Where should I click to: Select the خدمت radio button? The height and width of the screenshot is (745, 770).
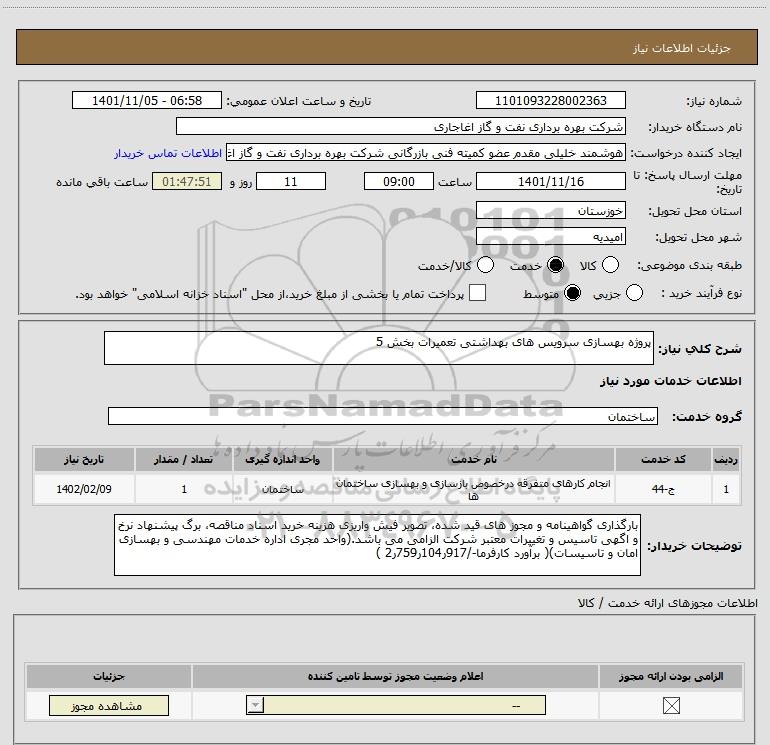tap(555, 265)
